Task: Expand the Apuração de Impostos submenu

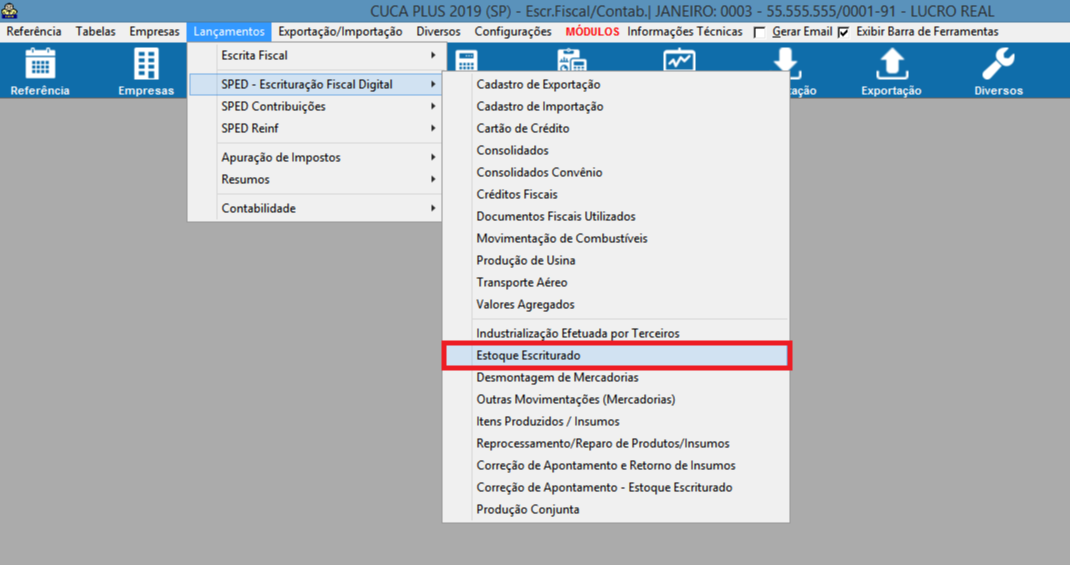Action: coord(315,157)
